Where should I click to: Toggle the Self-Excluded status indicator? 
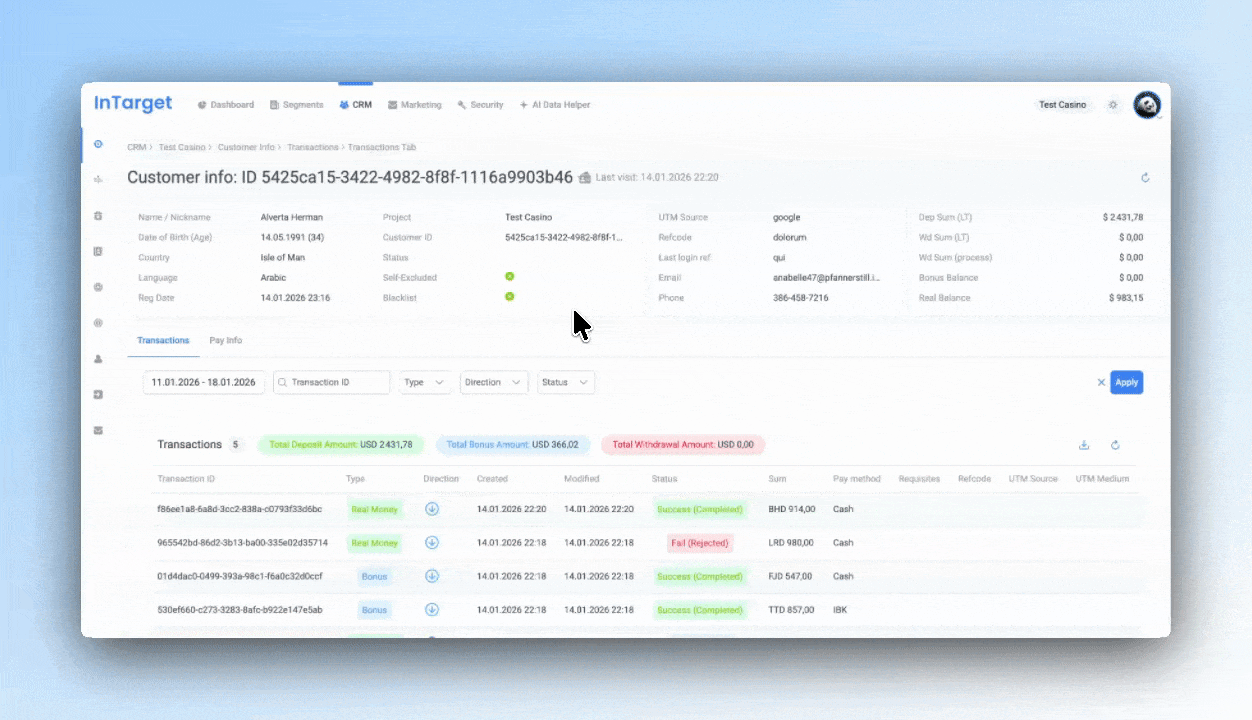[x=509, y=277]
